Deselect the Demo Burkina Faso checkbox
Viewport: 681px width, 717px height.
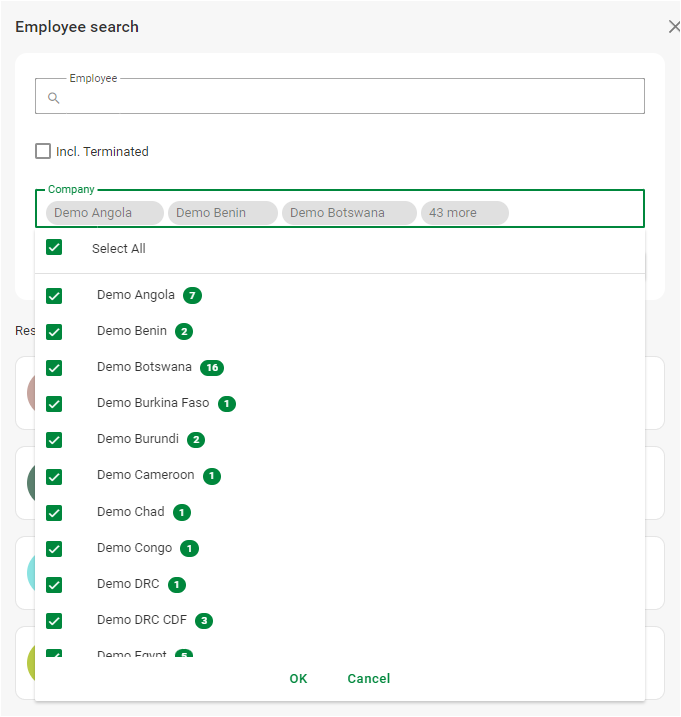(54, 404)
